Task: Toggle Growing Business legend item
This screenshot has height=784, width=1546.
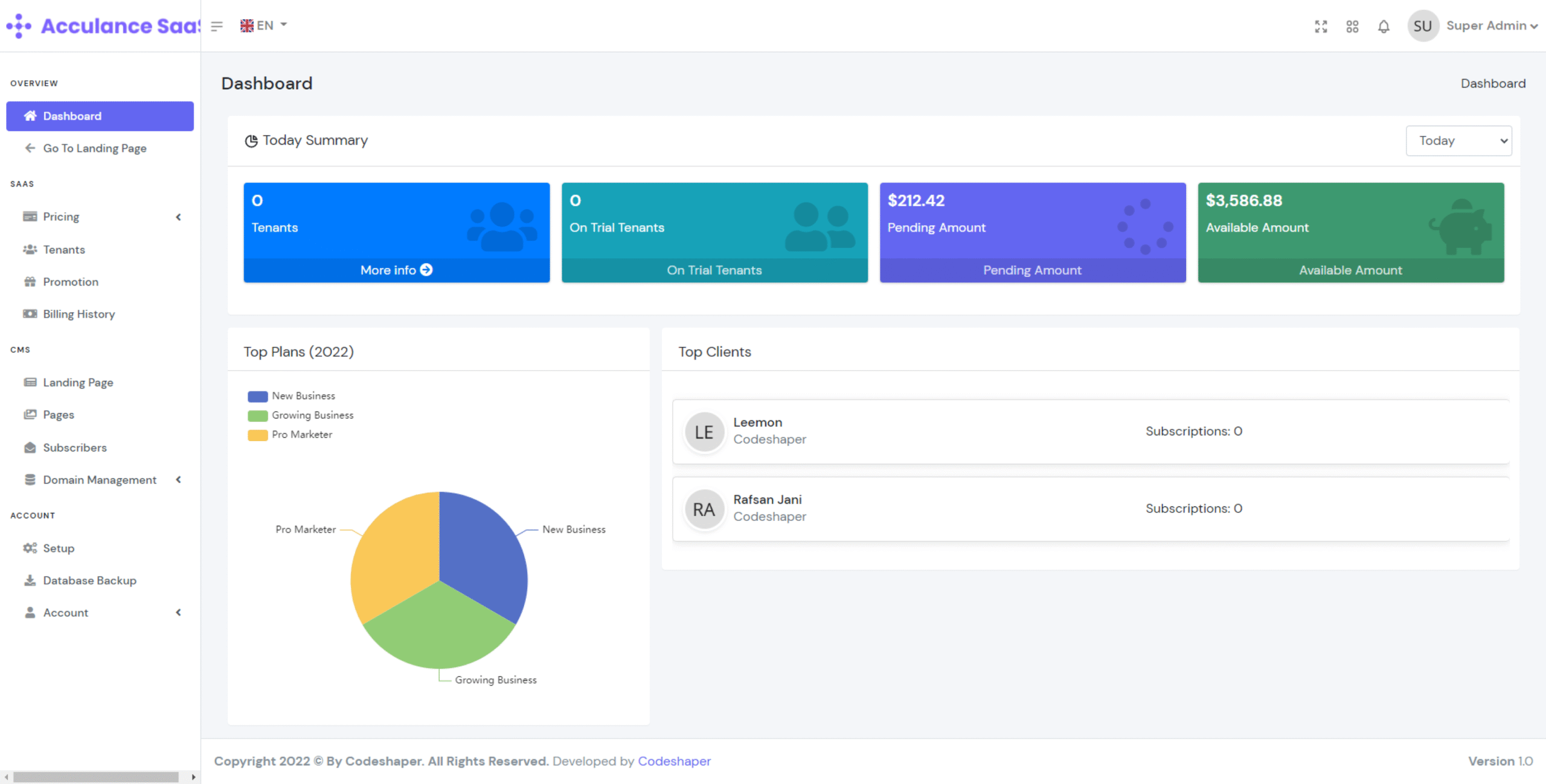Action: (x=301, y=415)
